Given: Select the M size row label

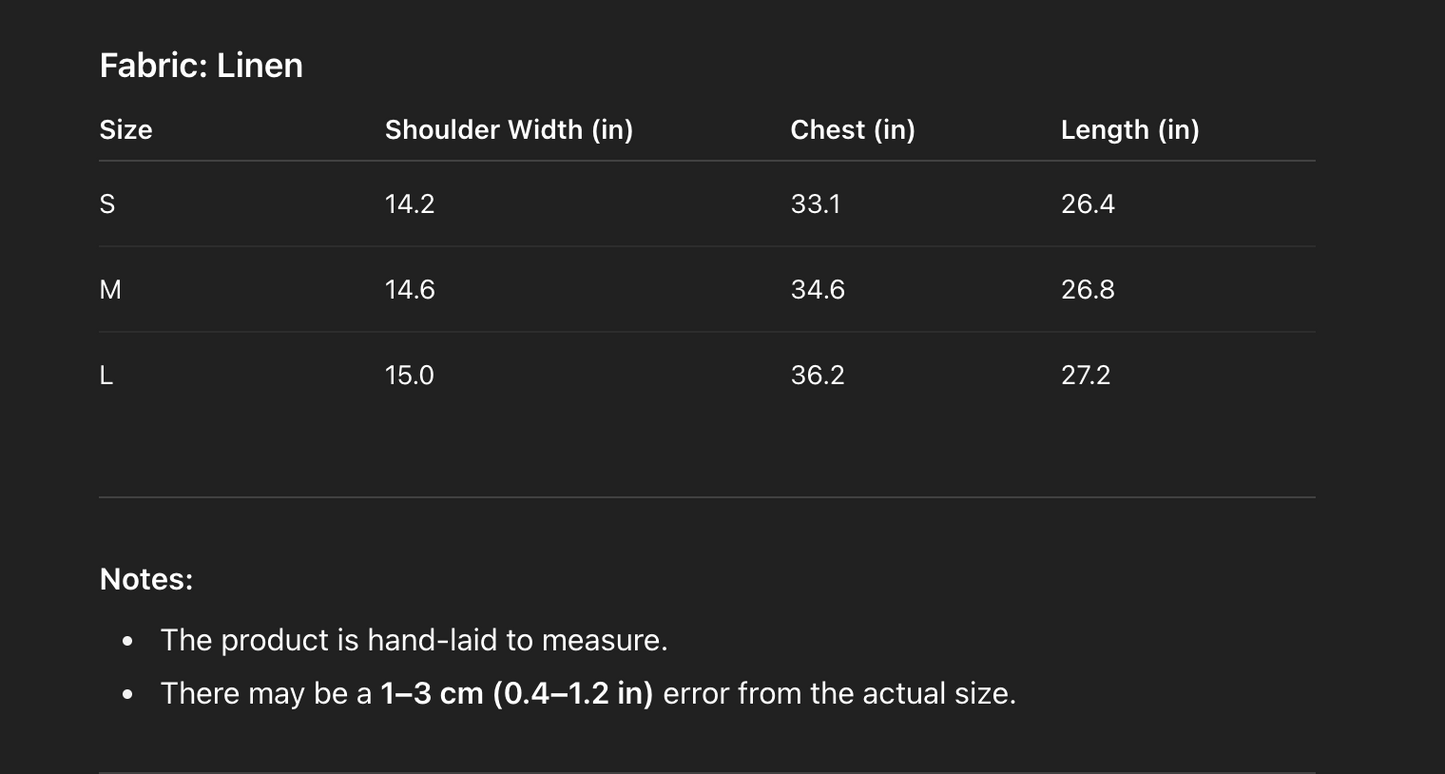Looking at the screenshot, I should [x=110, y=290].
